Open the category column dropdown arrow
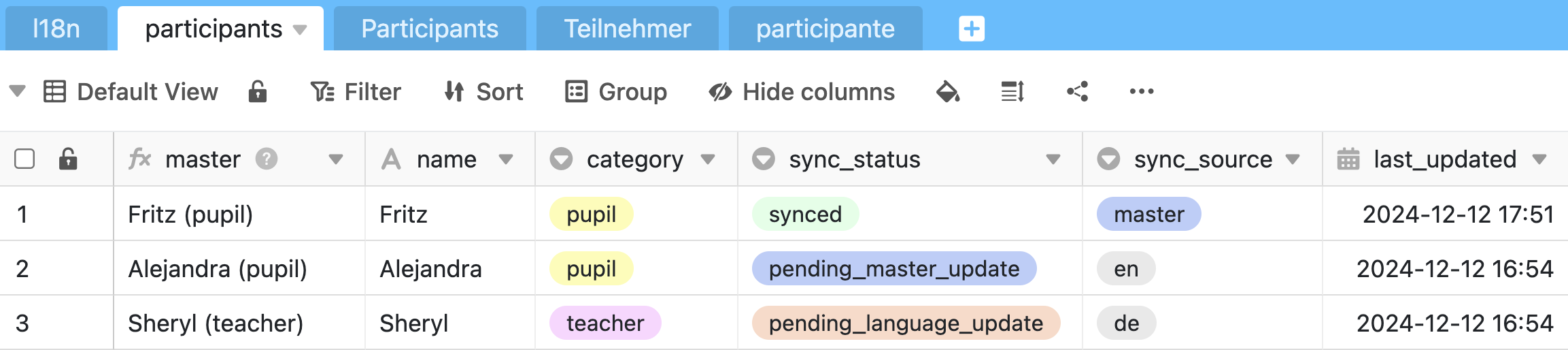The image size is (1568, 350). click(x=708, y=159)
